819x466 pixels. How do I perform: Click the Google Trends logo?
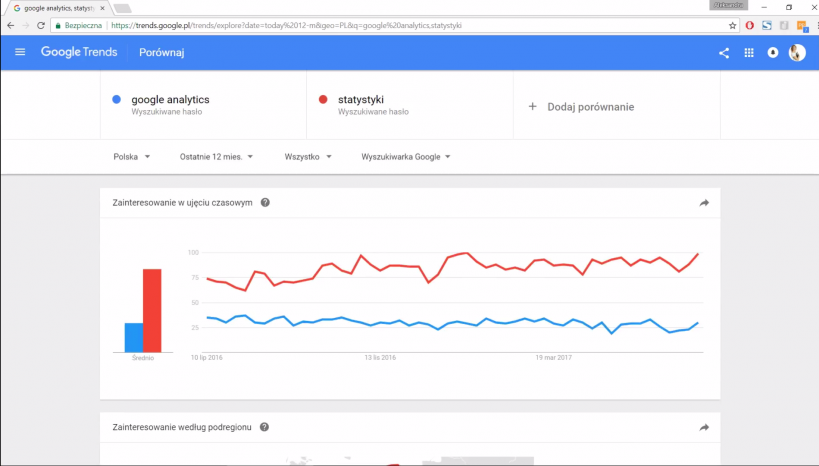click(79, 52)
